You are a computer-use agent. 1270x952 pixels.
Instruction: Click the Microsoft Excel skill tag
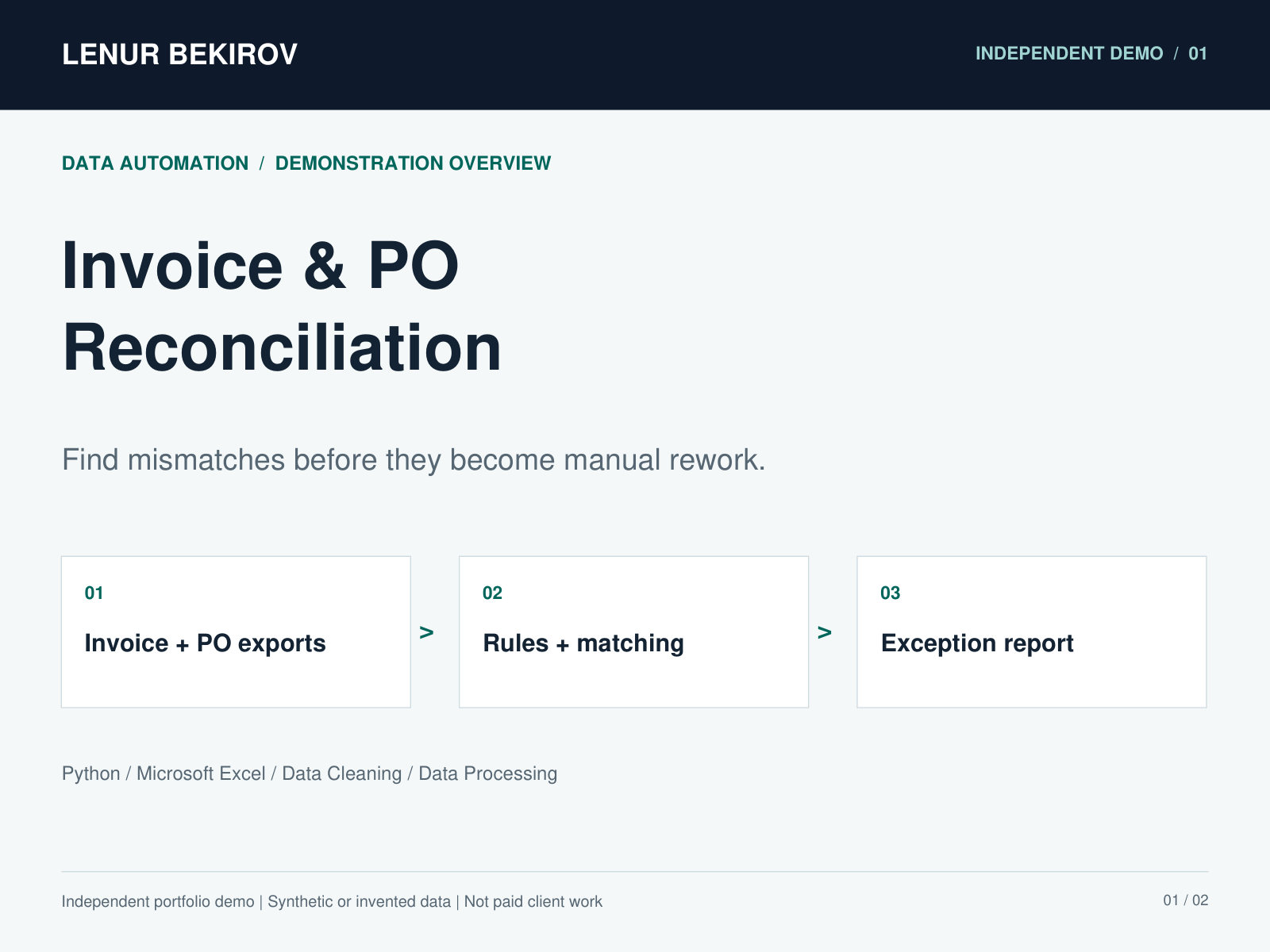tap(201, 773)
